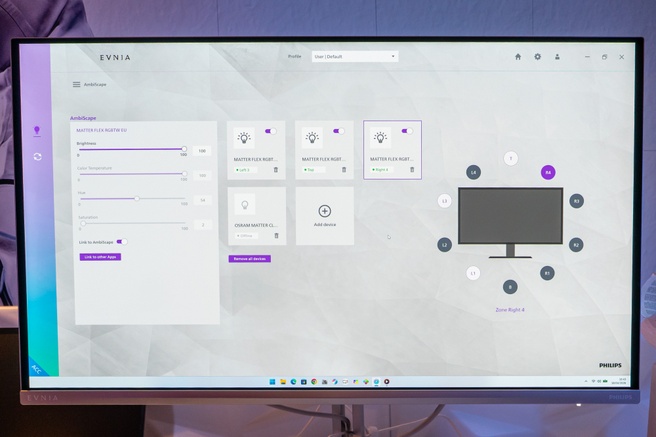The image size is (656, 437).
Task: Select the Left 3 device bulb icon
Action: (244, 138)
